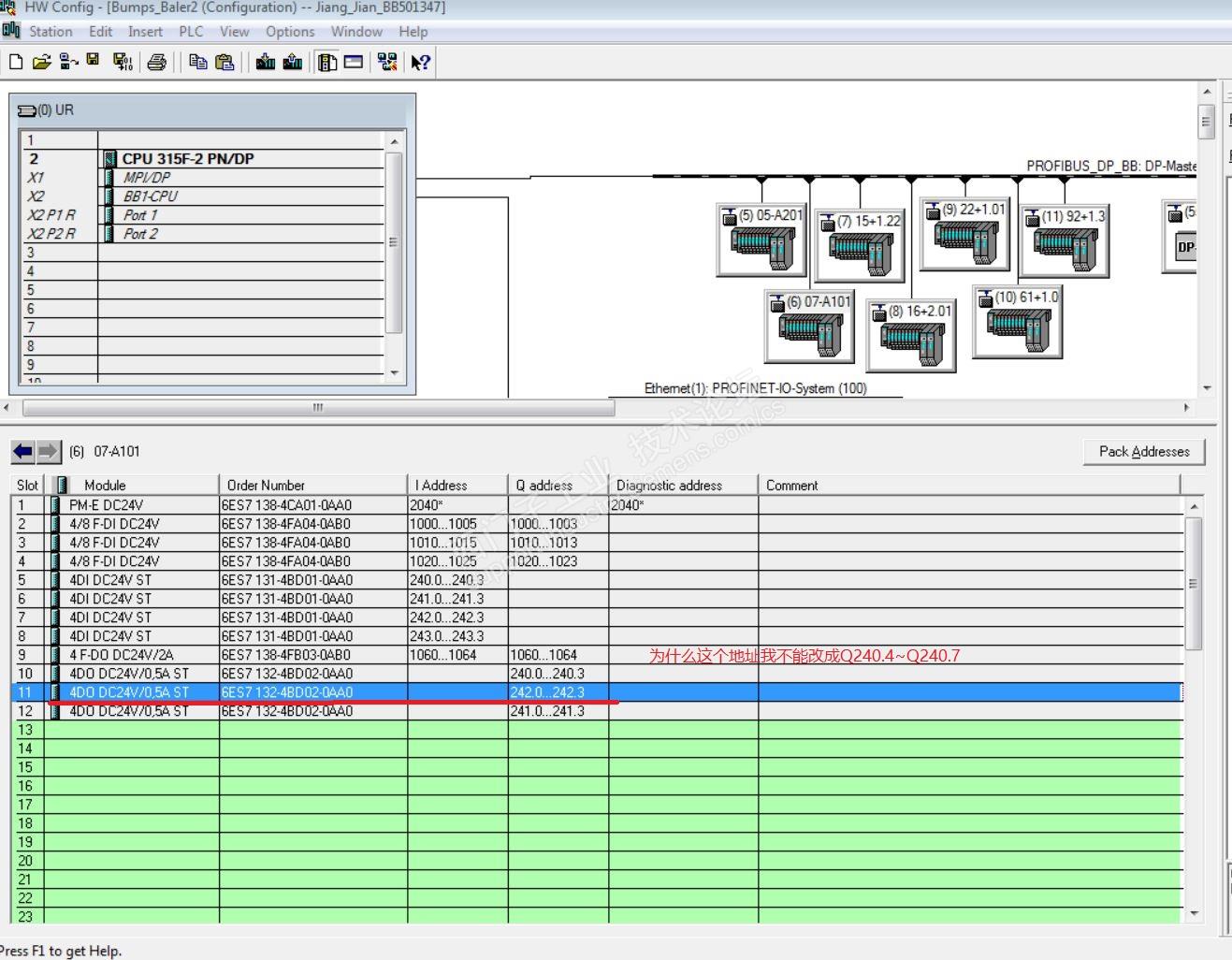Click empty green slot 13 row
The height and width of the screenshot is (960, 1232).
click(597, 730)
